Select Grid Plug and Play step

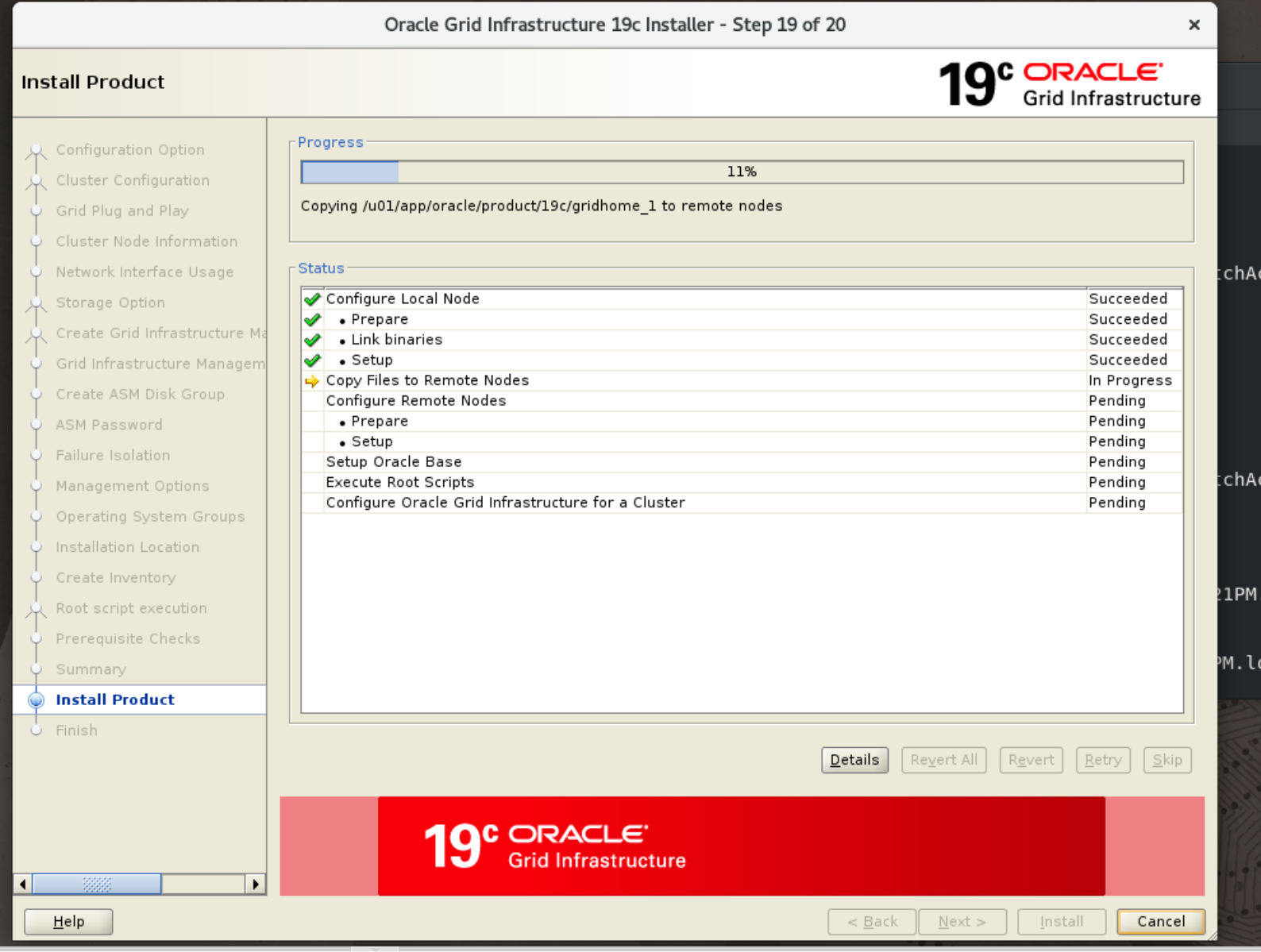pyautogui.click(x=122, y=211)
